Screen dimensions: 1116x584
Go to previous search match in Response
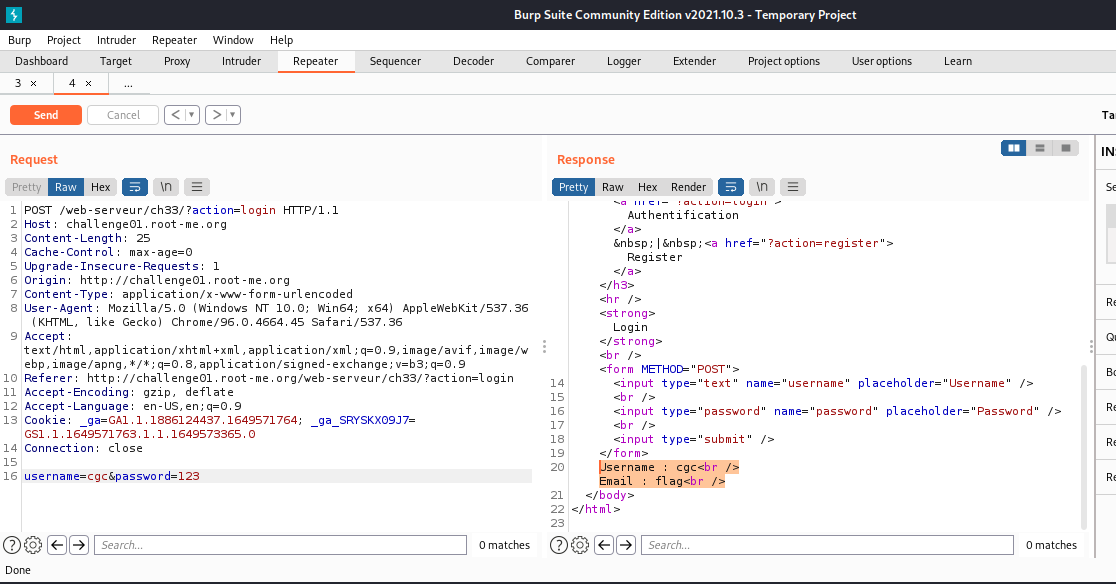(604, 545)
